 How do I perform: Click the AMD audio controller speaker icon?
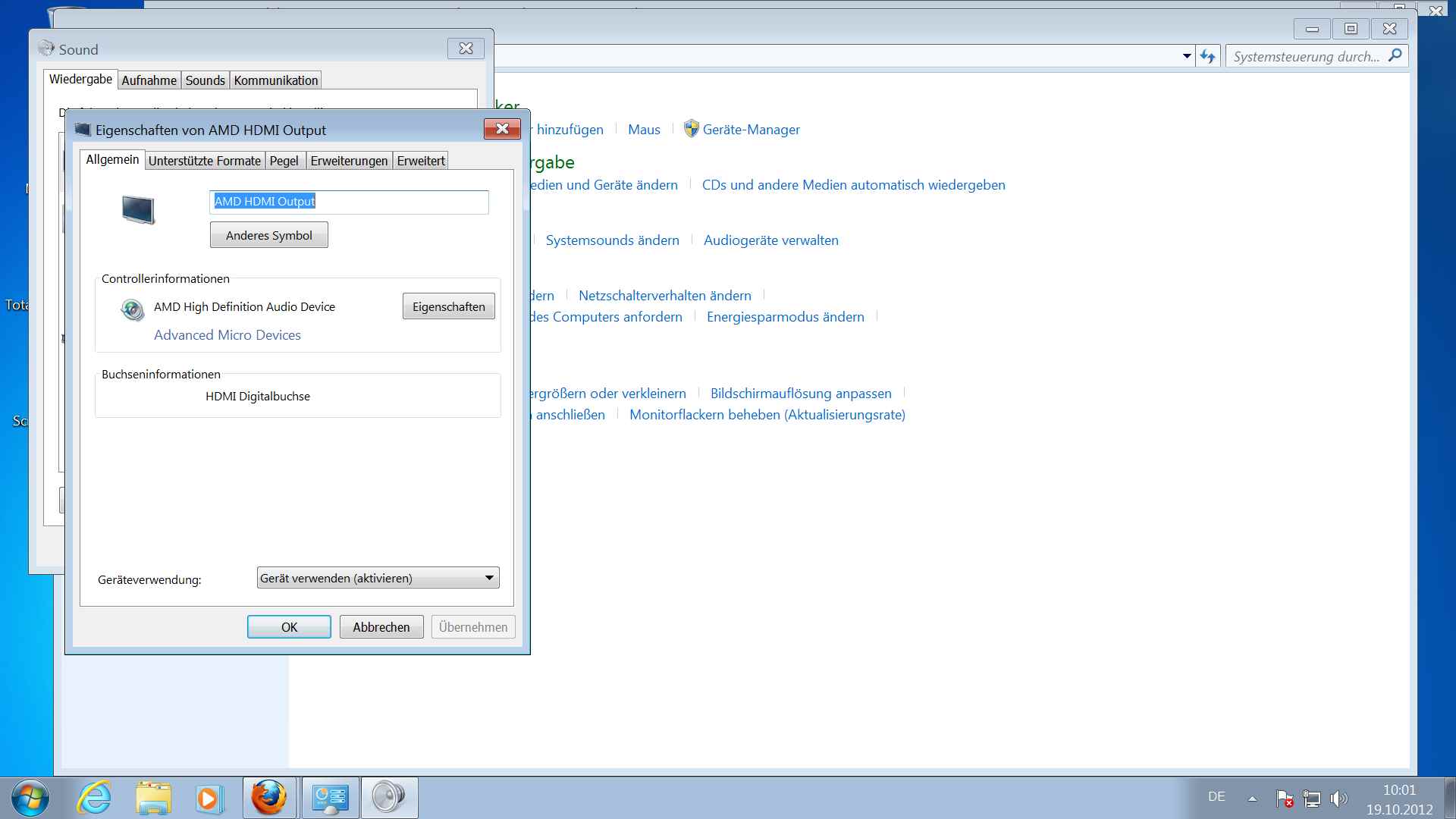(132, 309)
